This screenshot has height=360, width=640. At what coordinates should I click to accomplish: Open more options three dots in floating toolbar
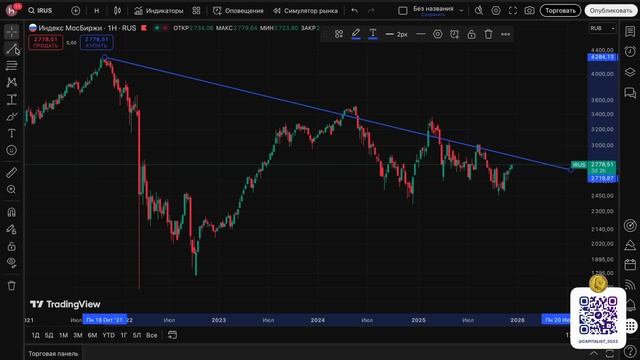coord(505,34)
